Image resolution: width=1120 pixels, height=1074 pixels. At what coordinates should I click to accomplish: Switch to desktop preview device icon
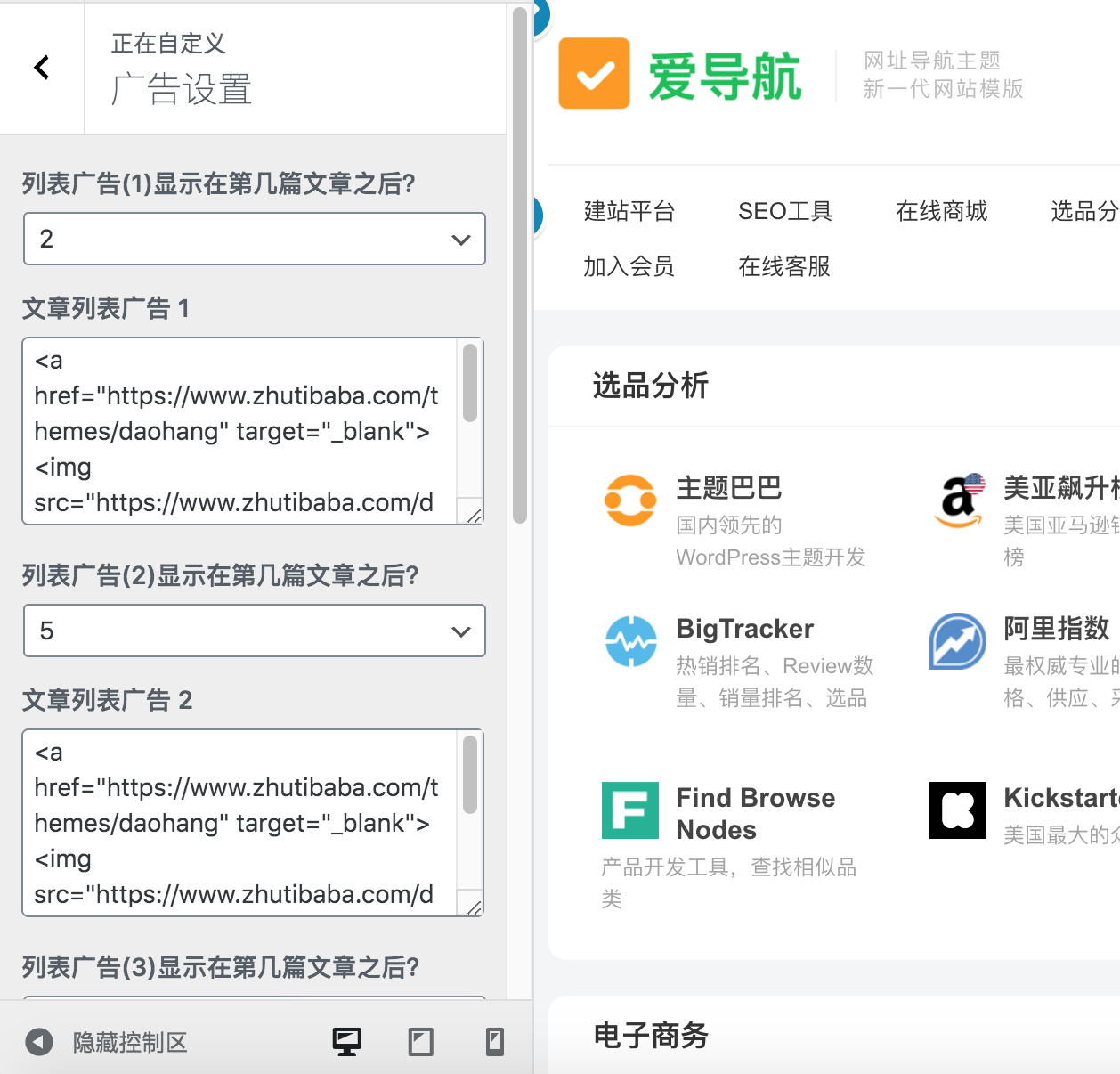click(x=347, y=1042)
